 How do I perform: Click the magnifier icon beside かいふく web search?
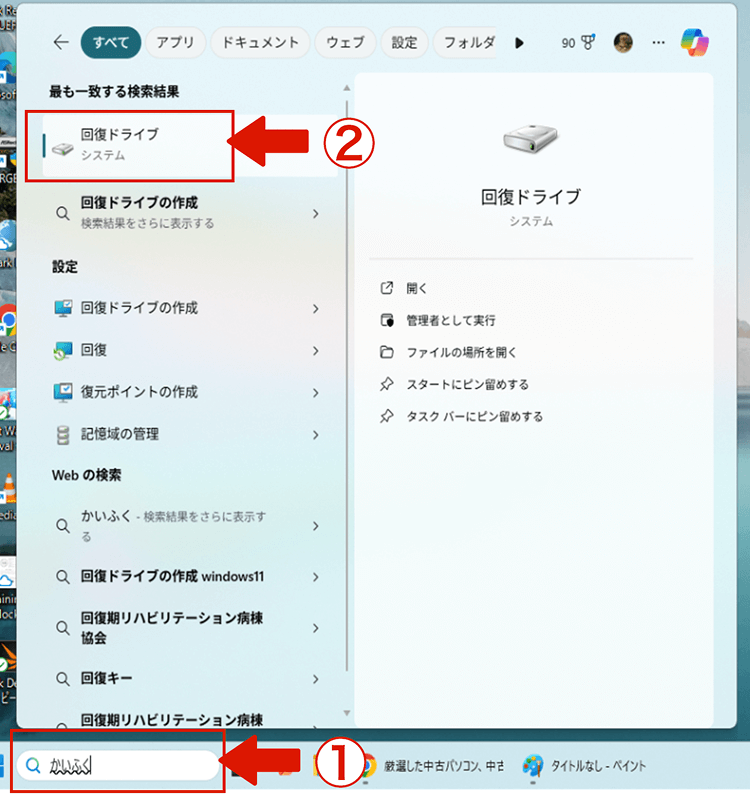(x=63, y=525)
